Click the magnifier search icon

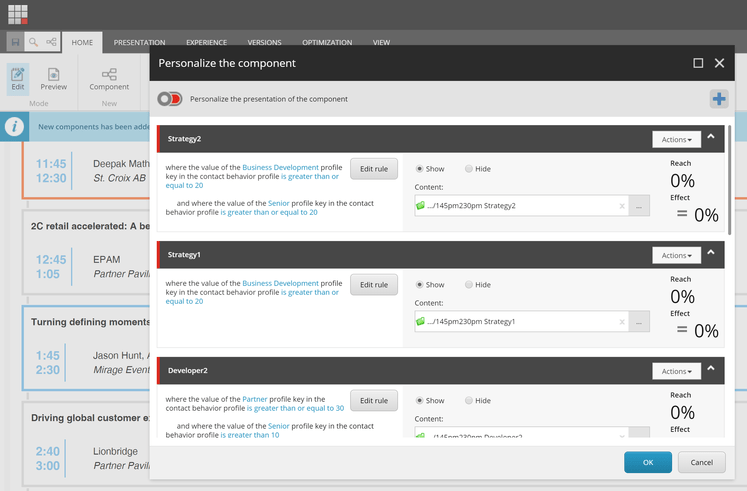pyautogui.click(x=33, y=42)
